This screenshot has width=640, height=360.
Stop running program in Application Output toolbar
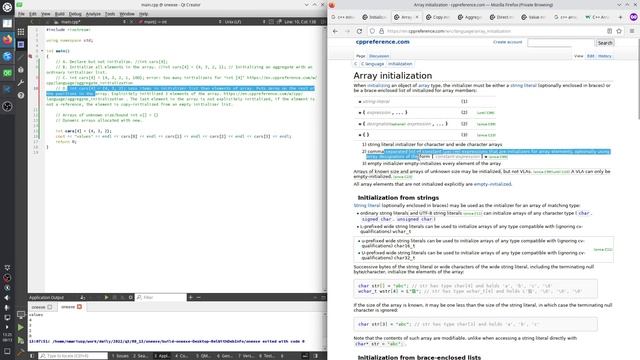pos(115,298)
